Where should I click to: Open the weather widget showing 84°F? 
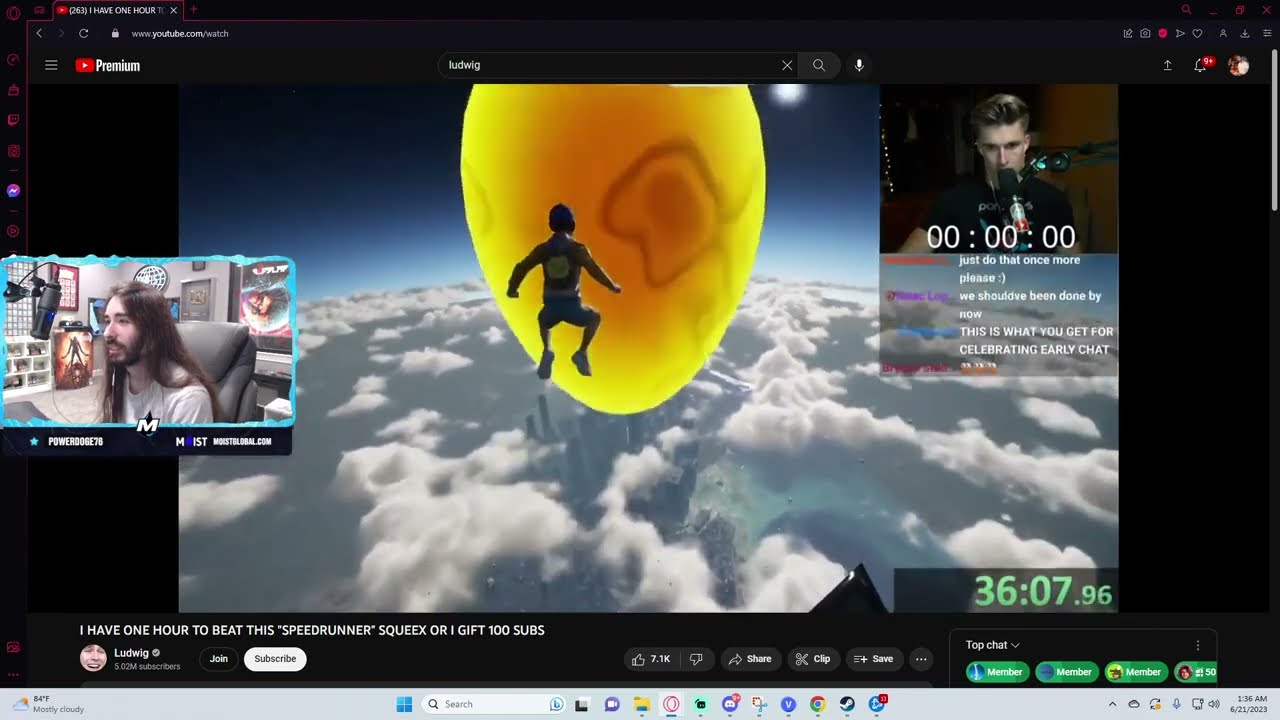[x=47, y=704]
